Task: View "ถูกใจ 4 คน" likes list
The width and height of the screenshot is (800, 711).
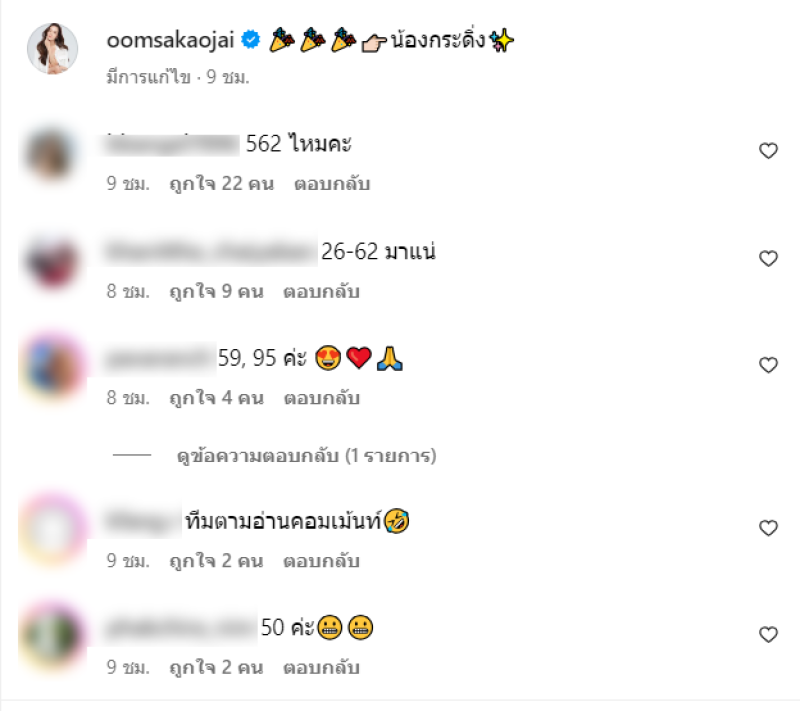Action: 216,398
